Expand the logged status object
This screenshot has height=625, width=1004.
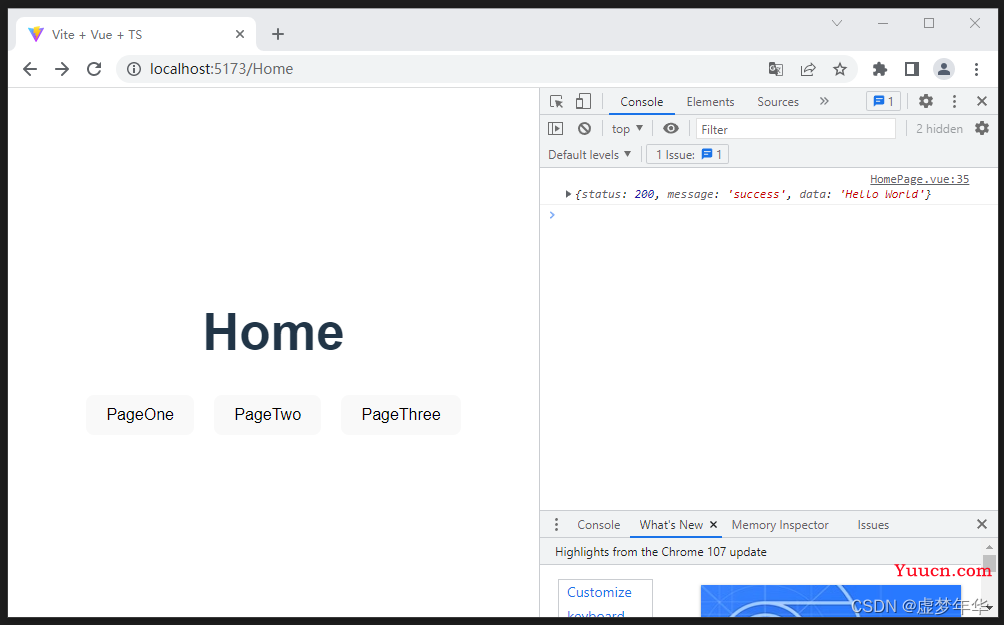568,194
